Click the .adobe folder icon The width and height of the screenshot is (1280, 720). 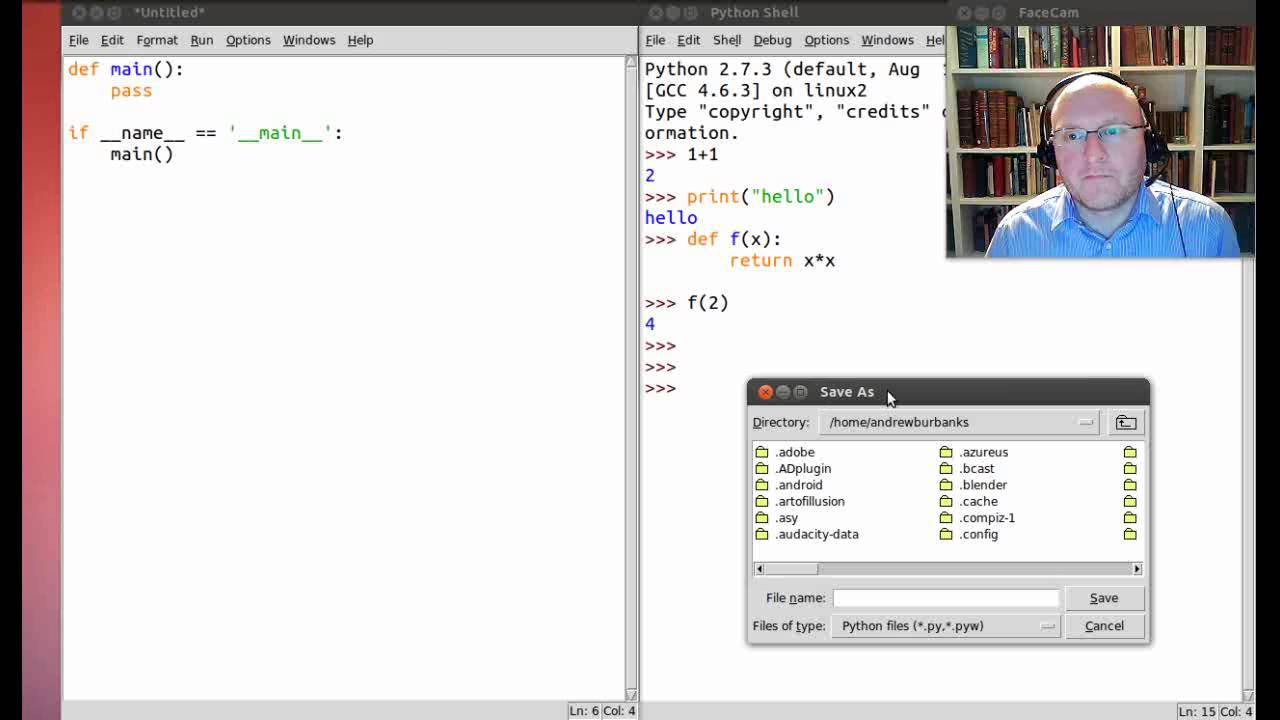pos(762,452)
